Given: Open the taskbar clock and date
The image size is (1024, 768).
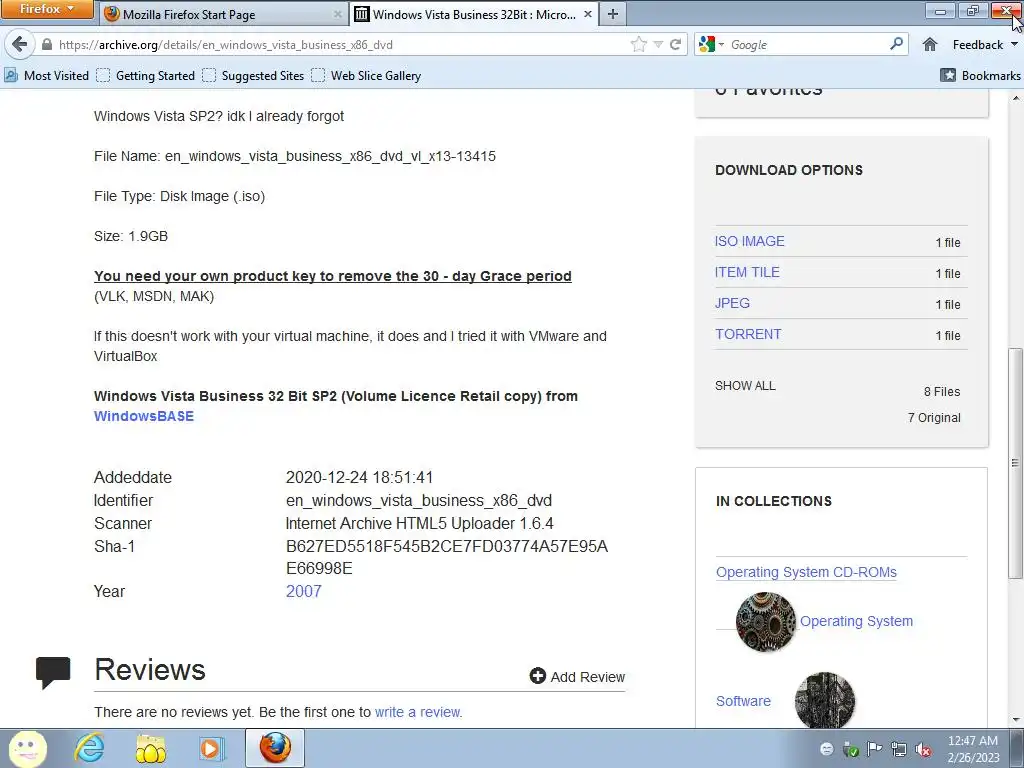Looking at the screenshot, I should click(x=973, y=749).
